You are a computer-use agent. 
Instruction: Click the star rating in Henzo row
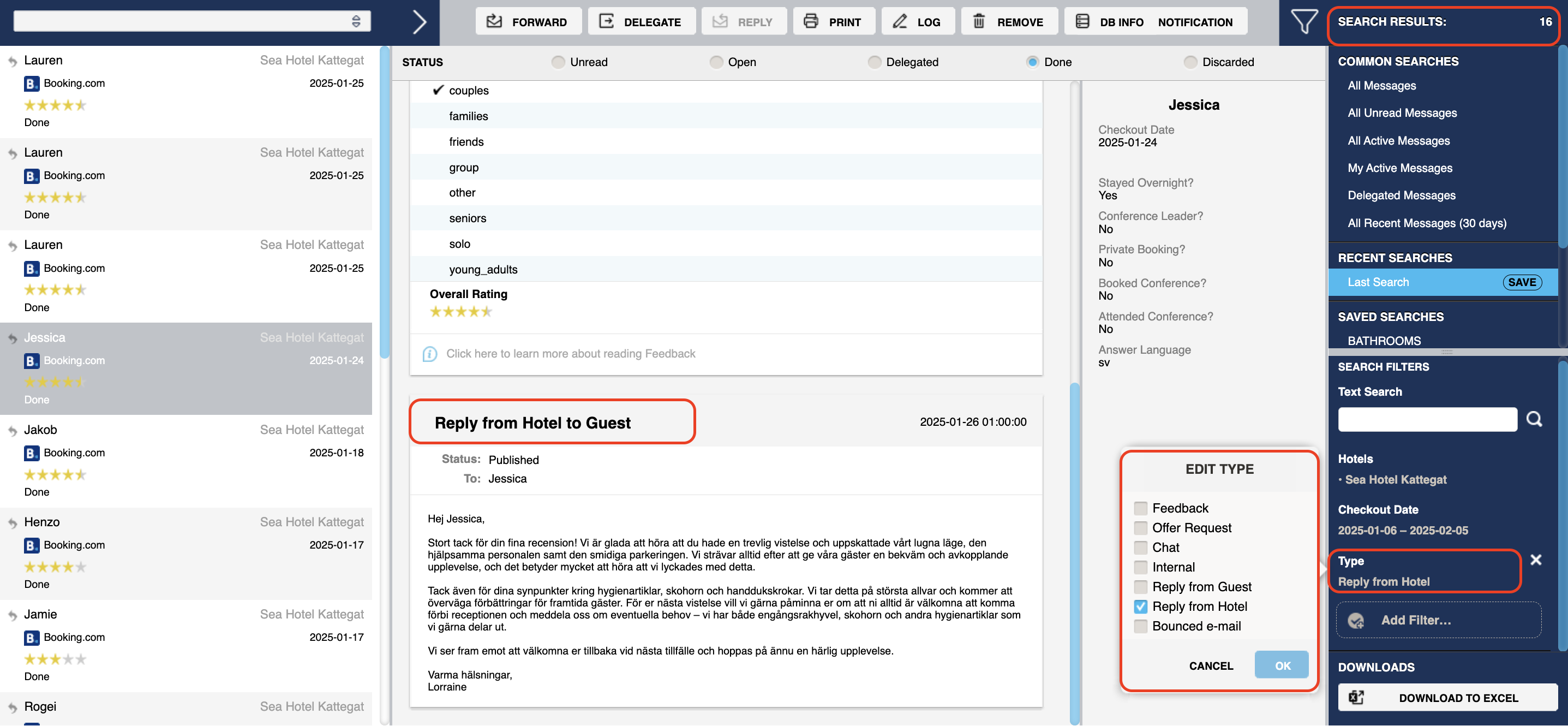click(x=56, y=567)
